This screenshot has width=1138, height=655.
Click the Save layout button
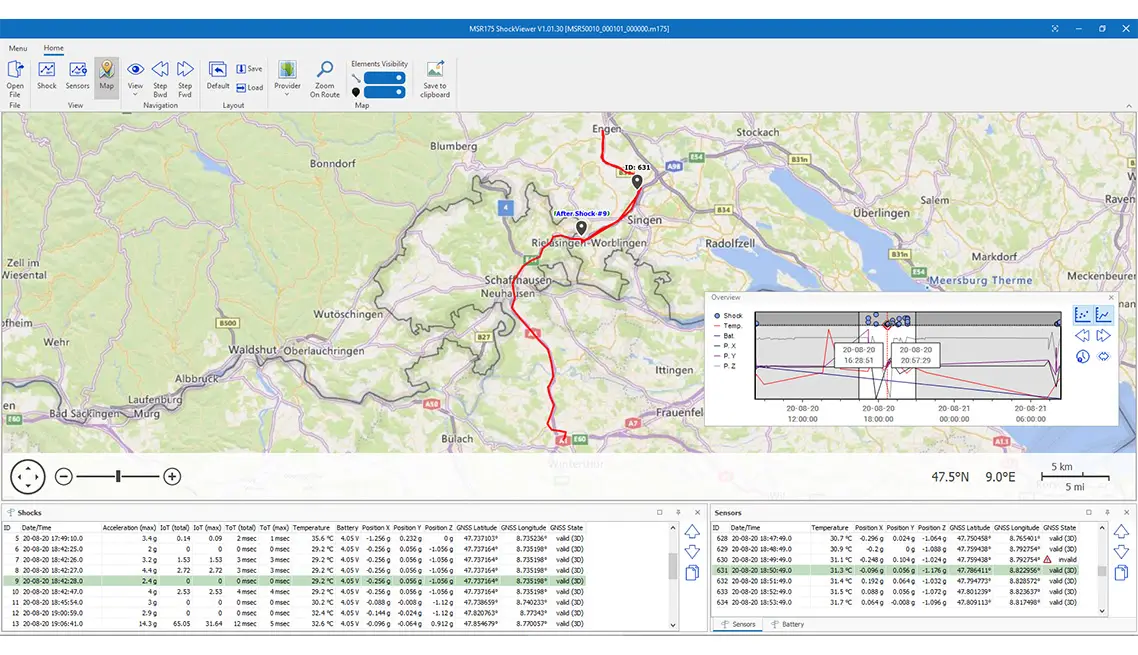point(250,69)
